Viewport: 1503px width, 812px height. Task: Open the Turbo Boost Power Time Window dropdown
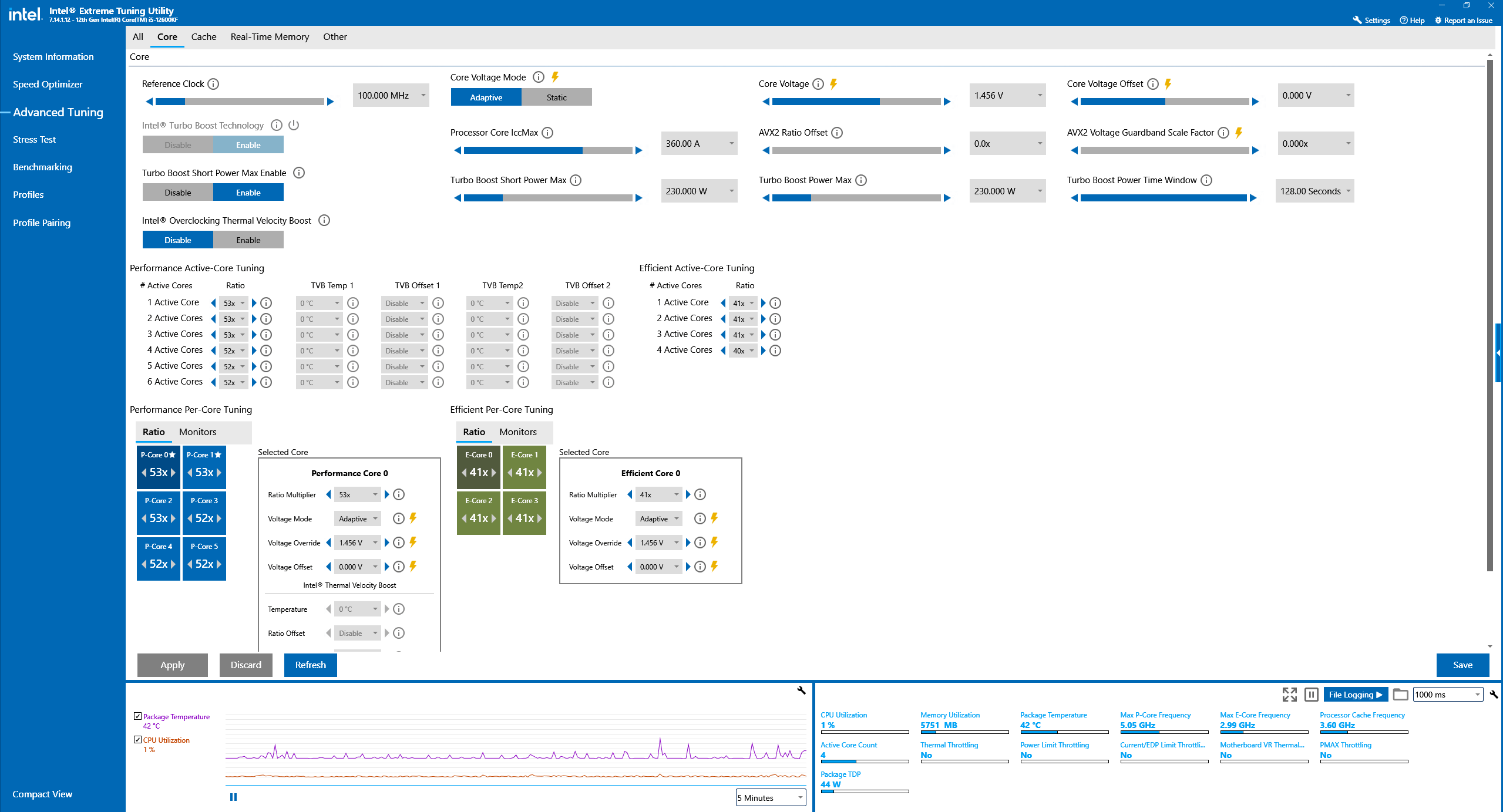(1314, 191)
